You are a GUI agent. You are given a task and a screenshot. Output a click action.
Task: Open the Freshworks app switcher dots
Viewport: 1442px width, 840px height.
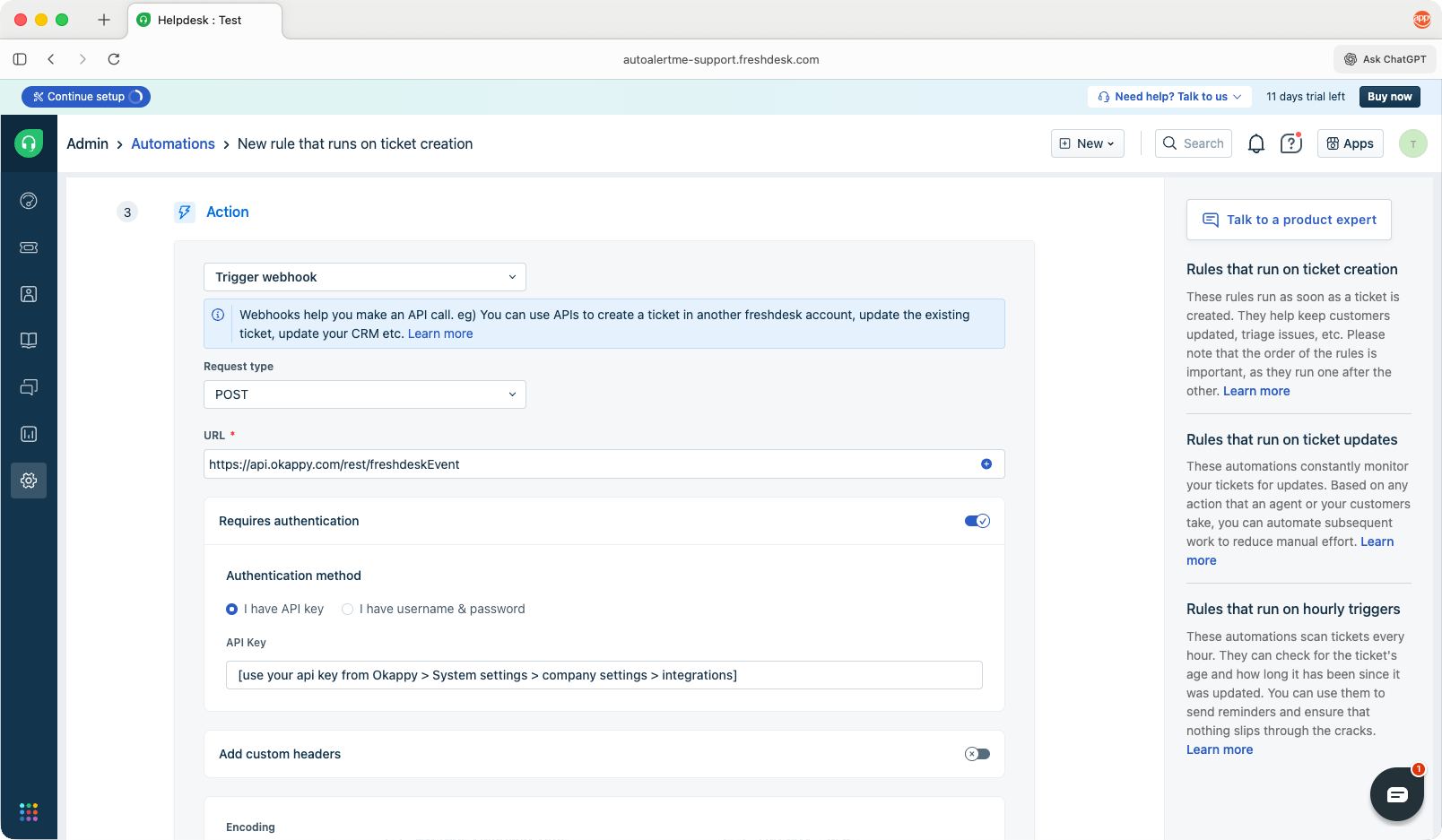coord(29,811)
